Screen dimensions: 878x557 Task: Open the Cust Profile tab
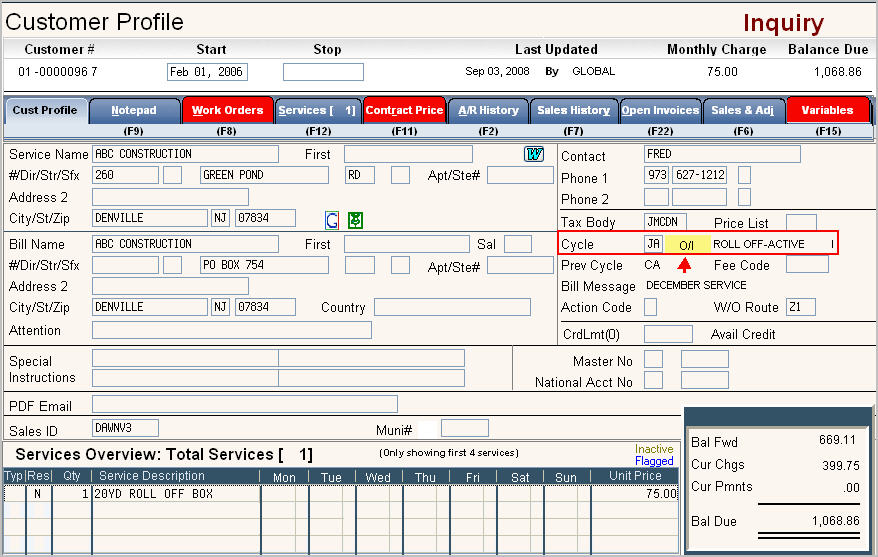pyautogui.click(x=45, y=110)
